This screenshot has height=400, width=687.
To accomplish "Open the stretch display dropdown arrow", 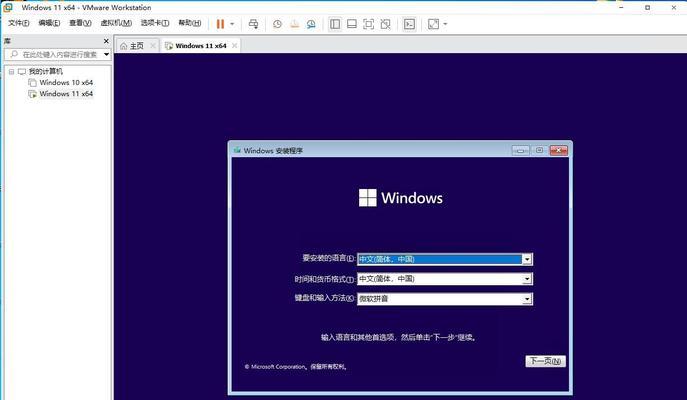I will [445, 24].
